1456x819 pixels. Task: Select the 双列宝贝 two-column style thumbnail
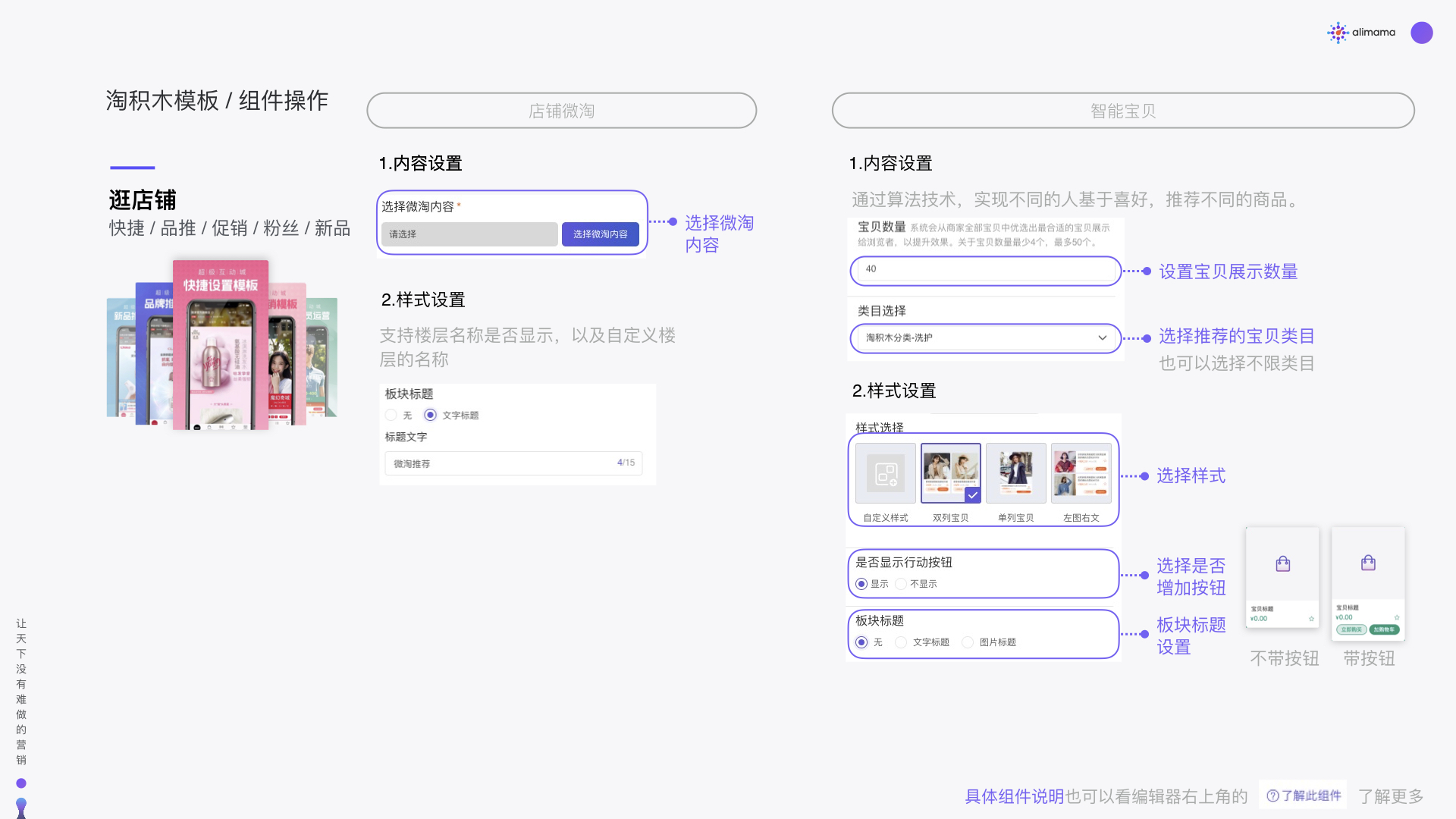click(x=950, y=472)
